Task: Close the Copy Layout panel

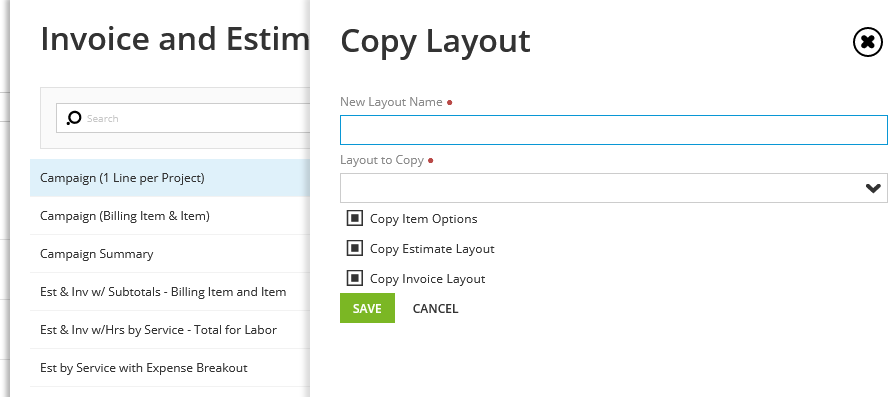Action: (867, 42)
